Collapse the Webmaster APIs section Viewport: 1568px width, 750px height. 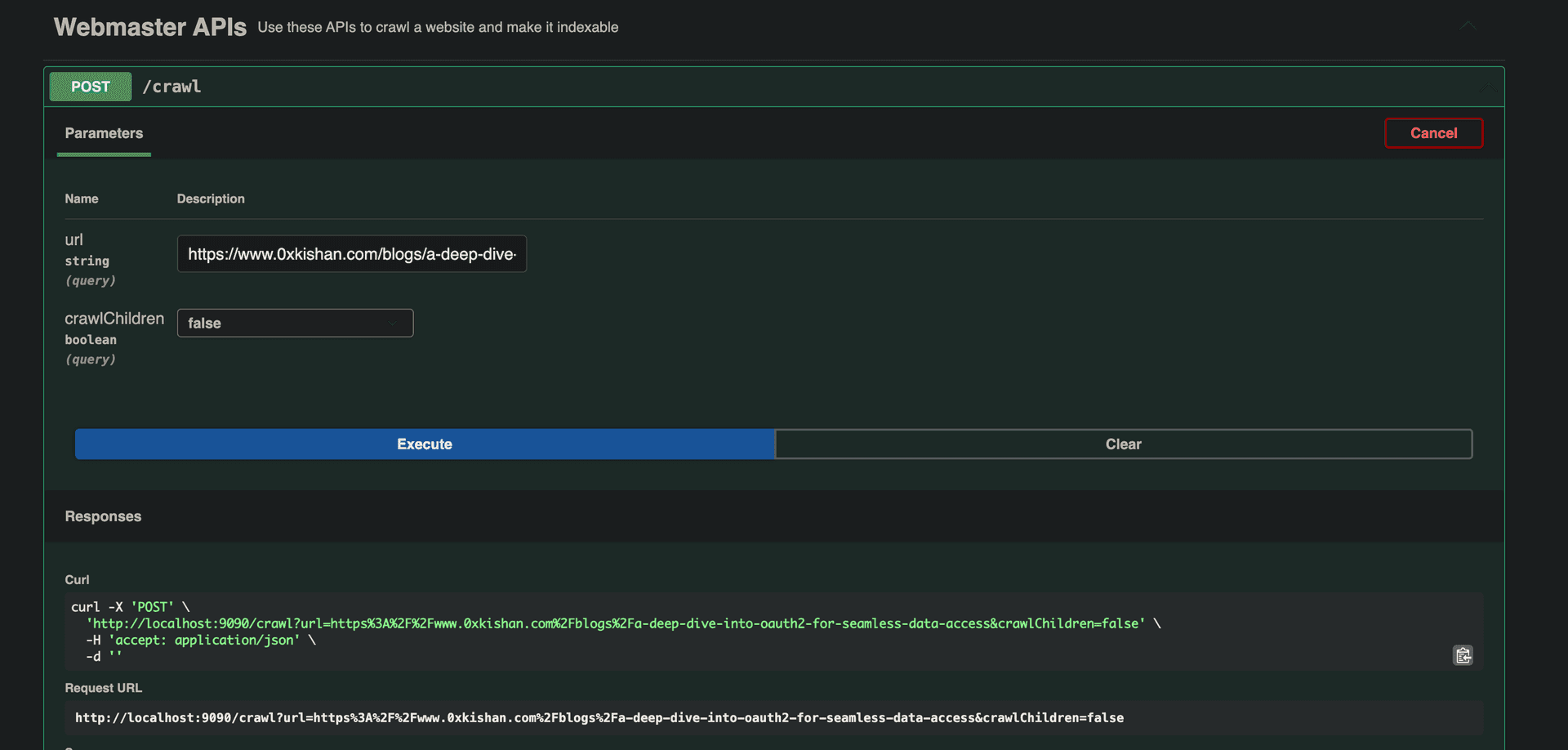(1468, 25)
